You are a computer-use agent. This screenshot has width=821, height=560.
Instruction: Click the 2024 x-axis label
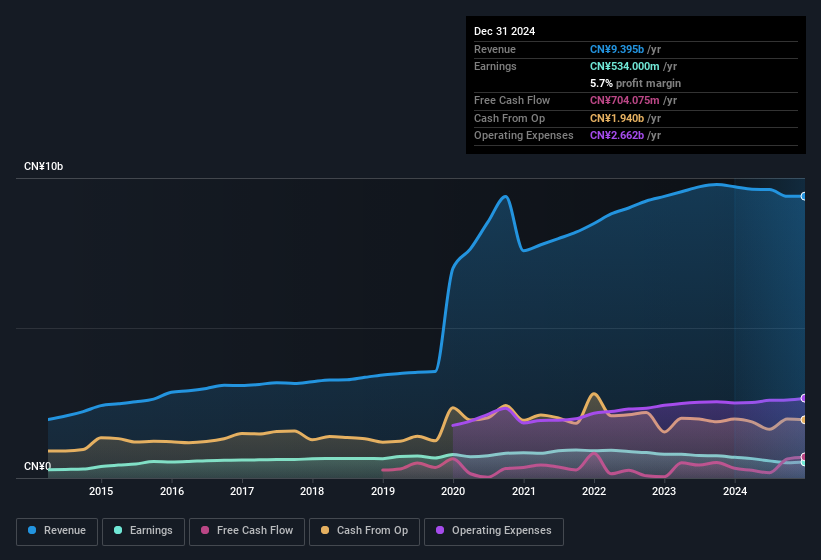click(x=735, y=491)
